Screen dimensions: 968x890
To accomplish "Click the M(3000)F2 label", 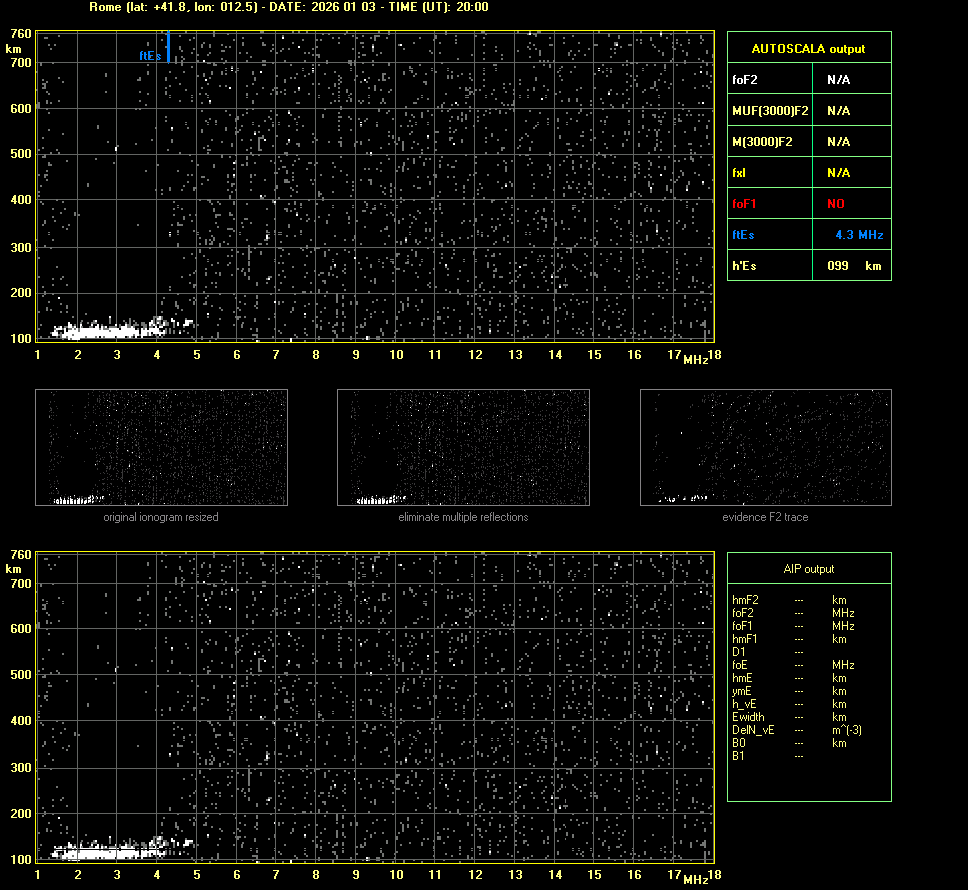I will click(762, 142).
